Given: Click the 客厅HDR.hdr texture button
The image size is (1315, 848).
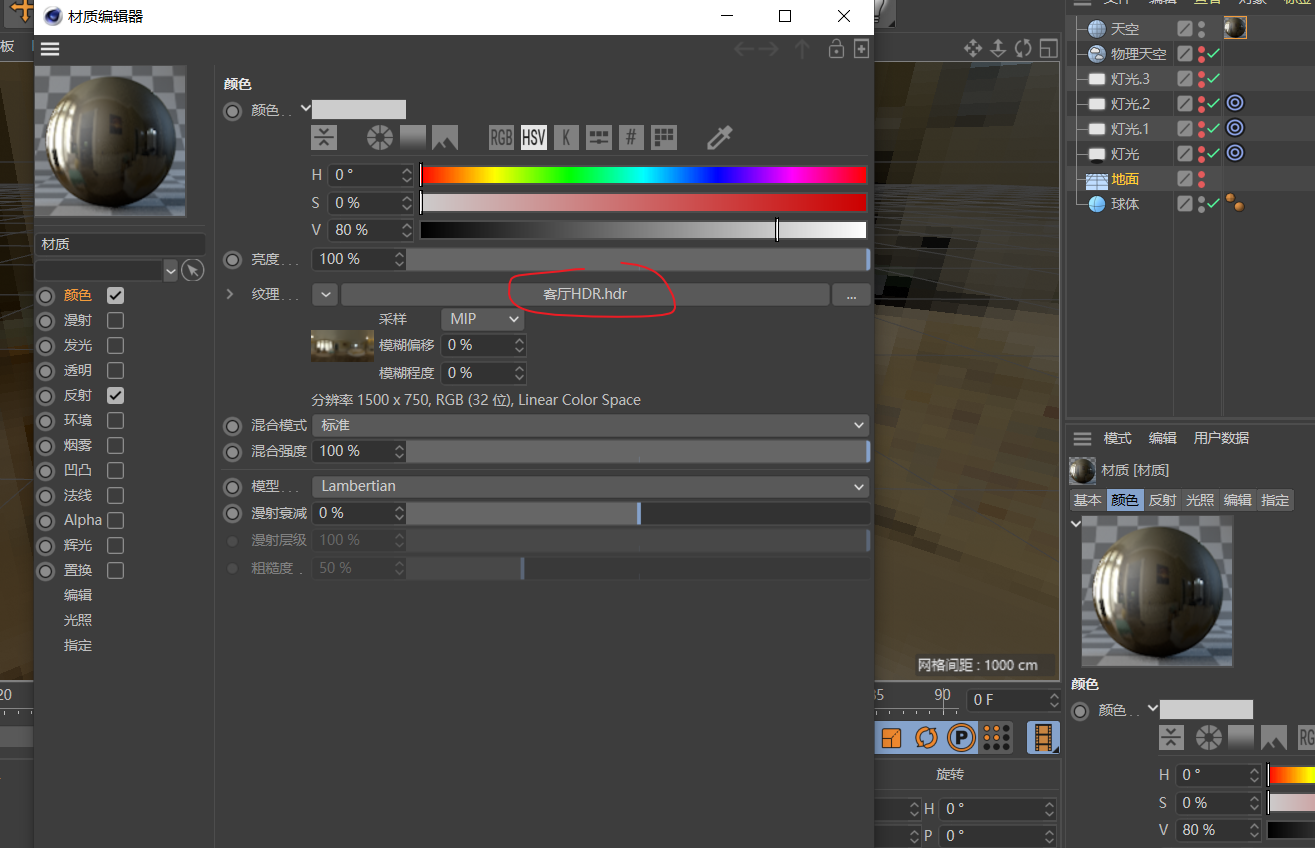Looking at the screenshot, I should pos(585,295).
